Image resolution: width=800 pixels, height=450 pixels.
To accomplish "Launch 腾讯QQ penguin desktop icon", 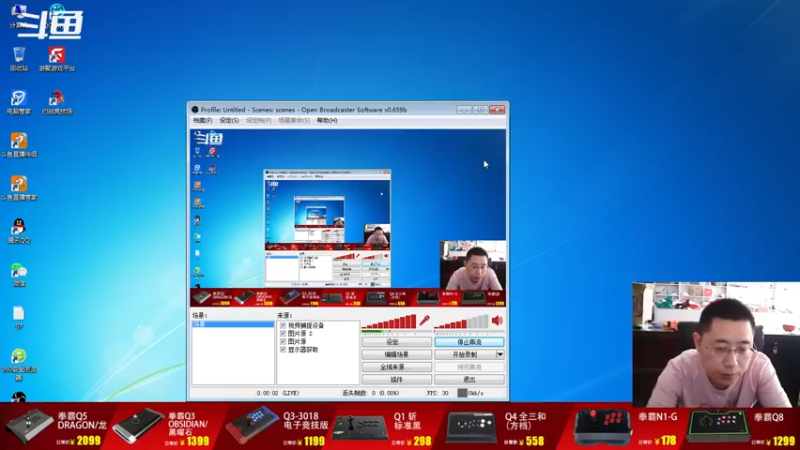I will (19, 231).
